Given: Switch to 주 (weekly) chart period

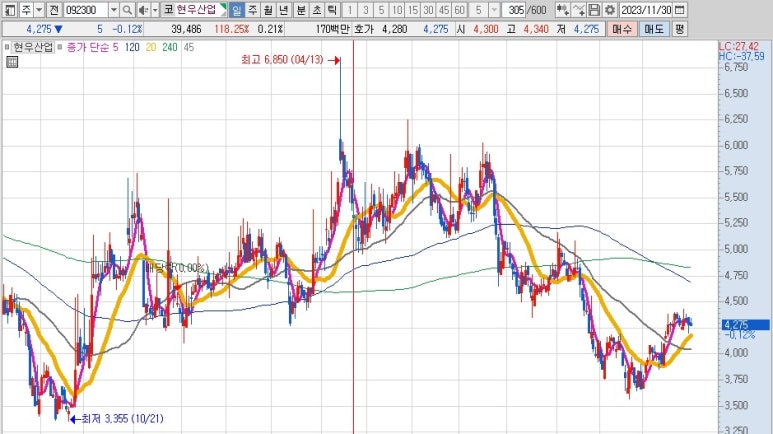Looking at the screenshot, I should click(x=252, y=9).
